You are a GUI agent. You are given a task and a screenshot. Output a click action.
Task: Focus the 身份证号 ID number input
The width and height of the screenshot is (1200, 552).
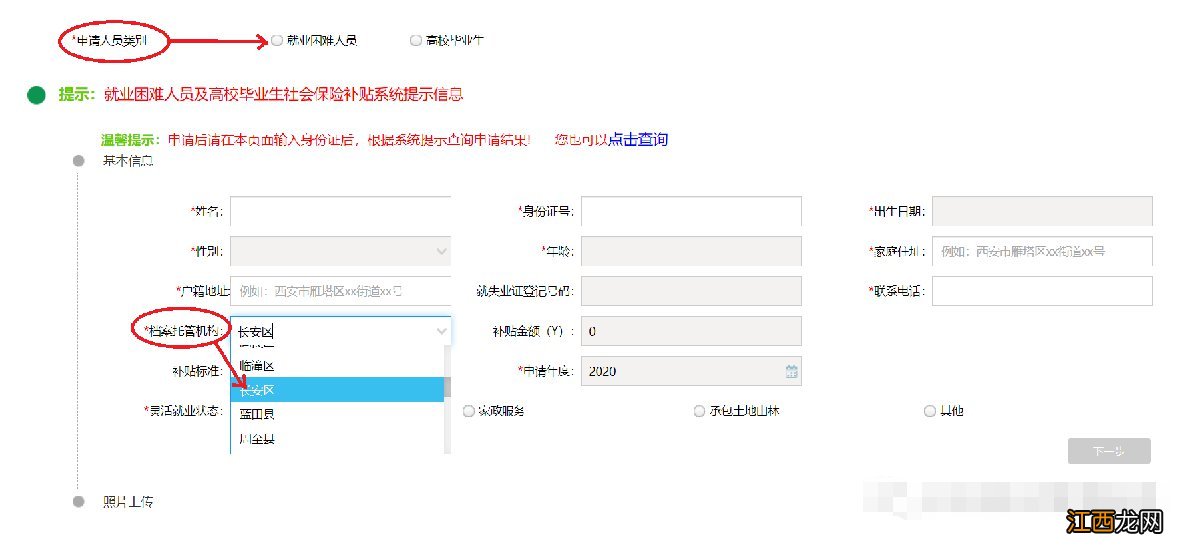pos(691,211)
